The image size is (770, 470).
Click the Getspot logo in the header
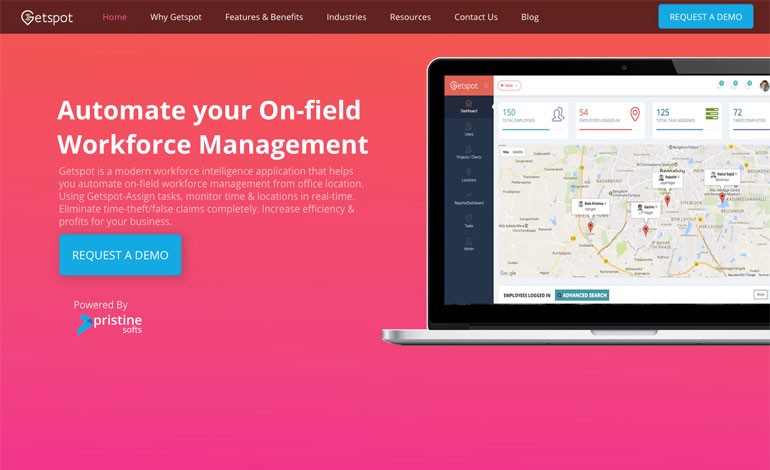(x=47, y=17)
